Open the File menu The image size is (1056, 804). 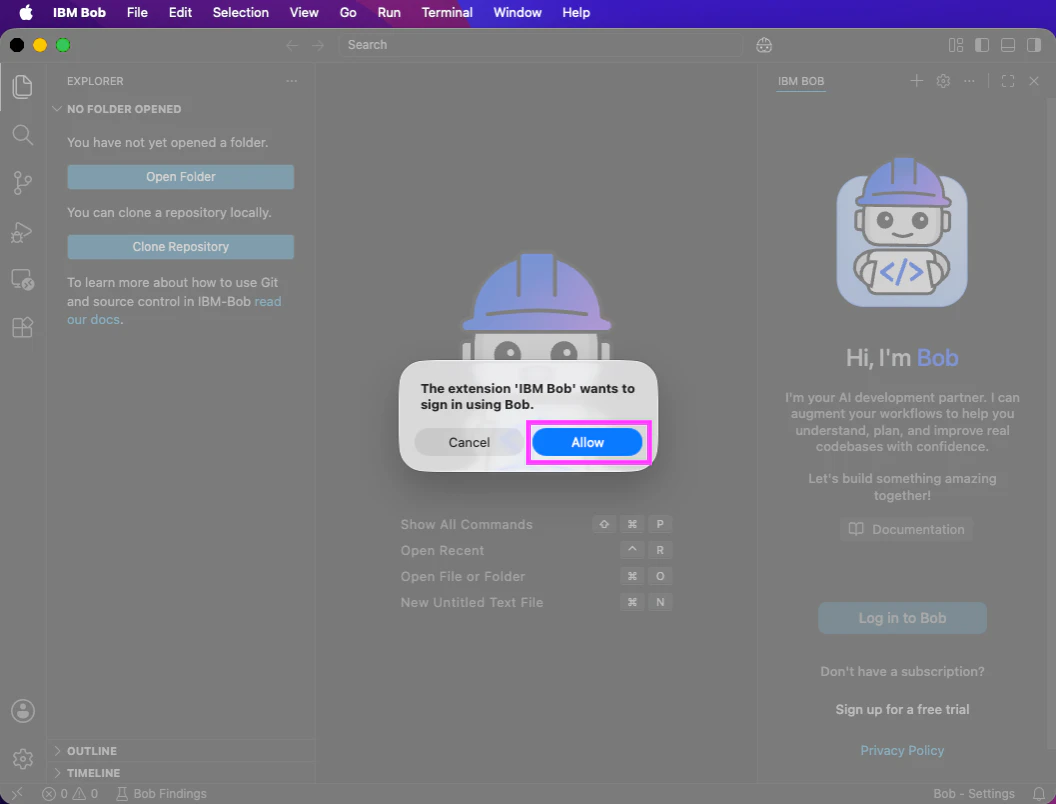pyautogui.click(x=137, y=13)
